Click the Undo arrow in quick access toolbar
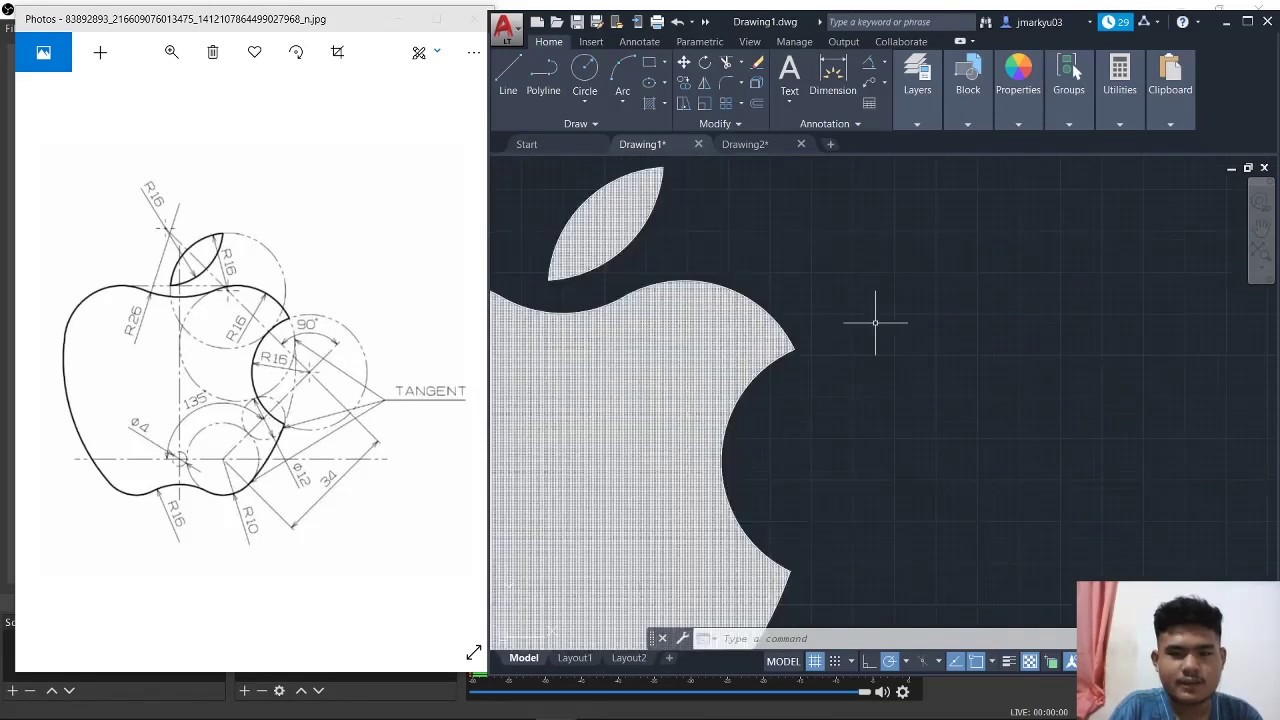1280x720 pixels. pos(678,21)
